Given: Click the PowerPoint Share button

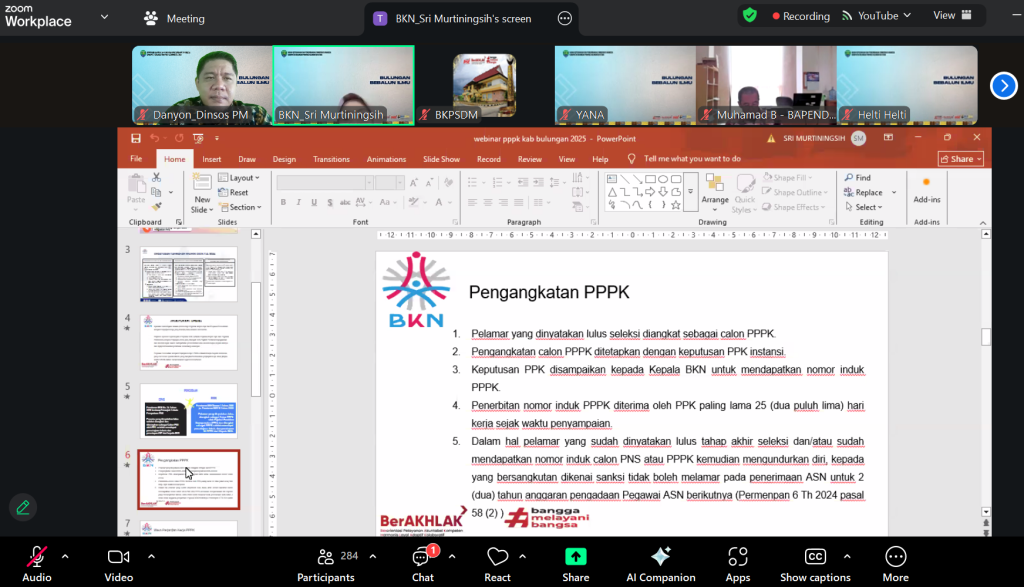Looking at the screenshot, I should click(x=960, y=159).
